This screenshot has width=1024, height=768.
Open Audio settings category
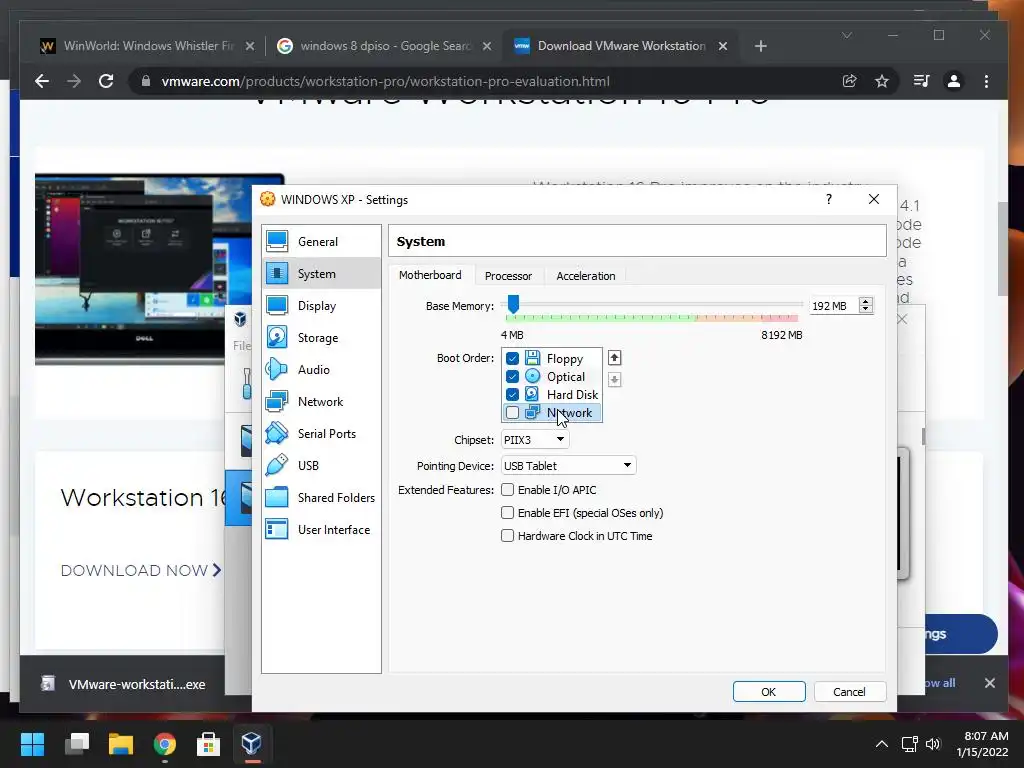click(321, 370)
